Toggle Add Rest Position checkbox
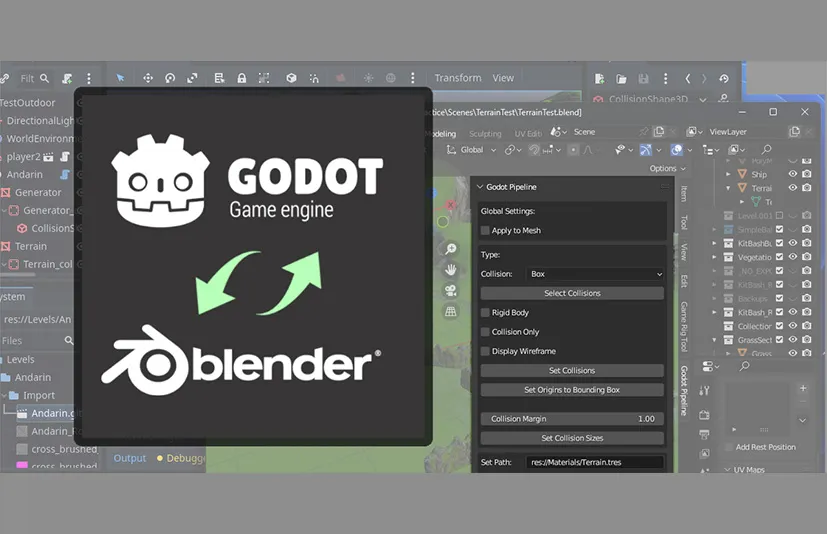The image size is (827, 534). click(x=728, y=447)
